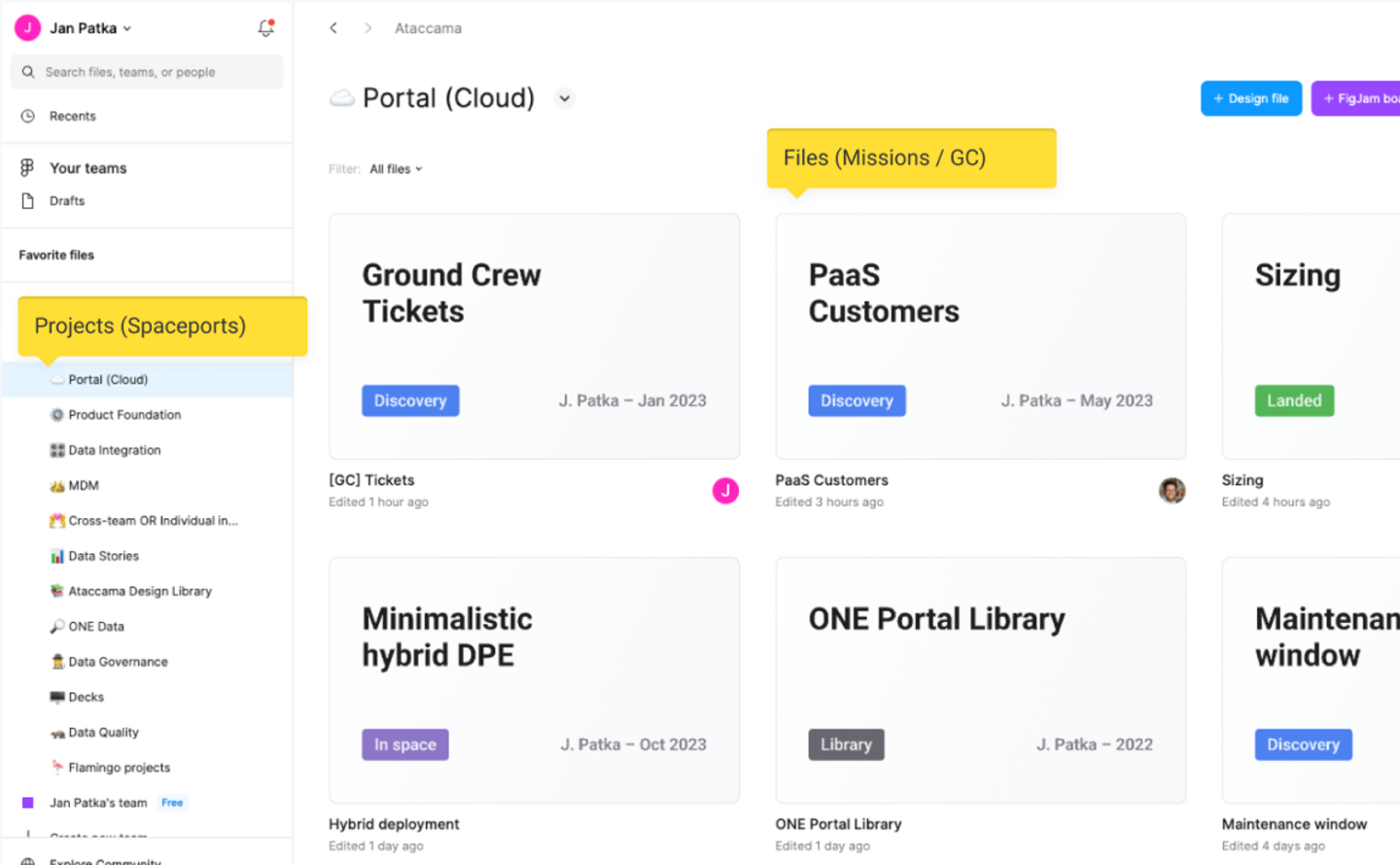Screen dimensions: 1400x865
Task: Click the forward navigation arrow
Action: (367, 28)
